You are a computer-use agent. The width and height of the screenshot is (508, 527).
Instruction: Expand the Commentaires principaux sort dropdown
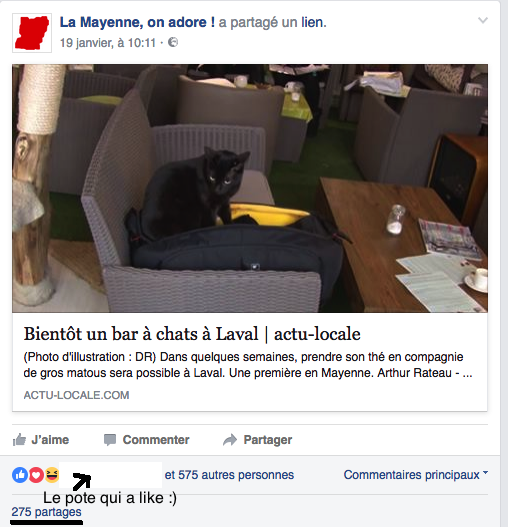click(416, 475)
